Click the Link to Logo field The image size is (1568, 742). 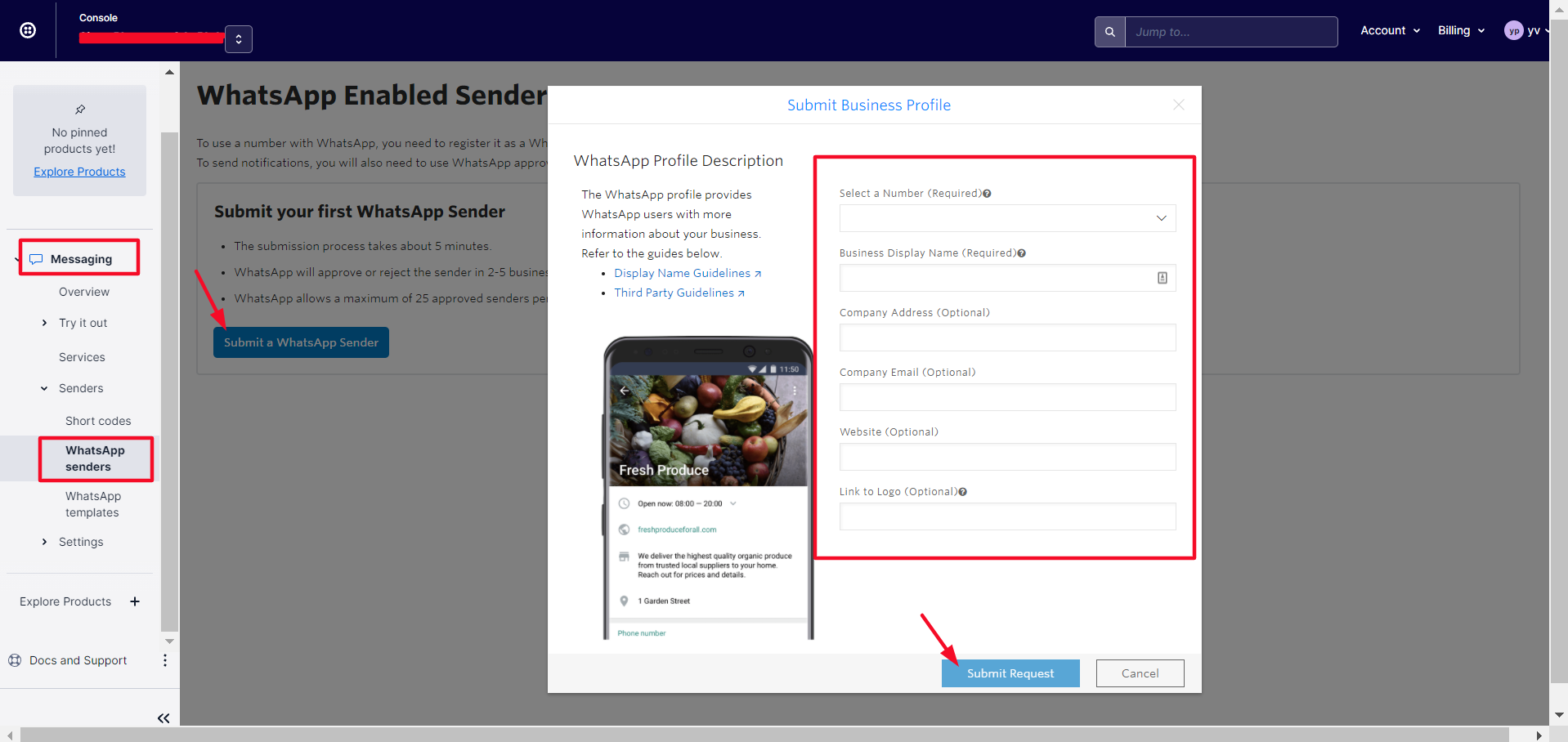tap(1007, 516)
